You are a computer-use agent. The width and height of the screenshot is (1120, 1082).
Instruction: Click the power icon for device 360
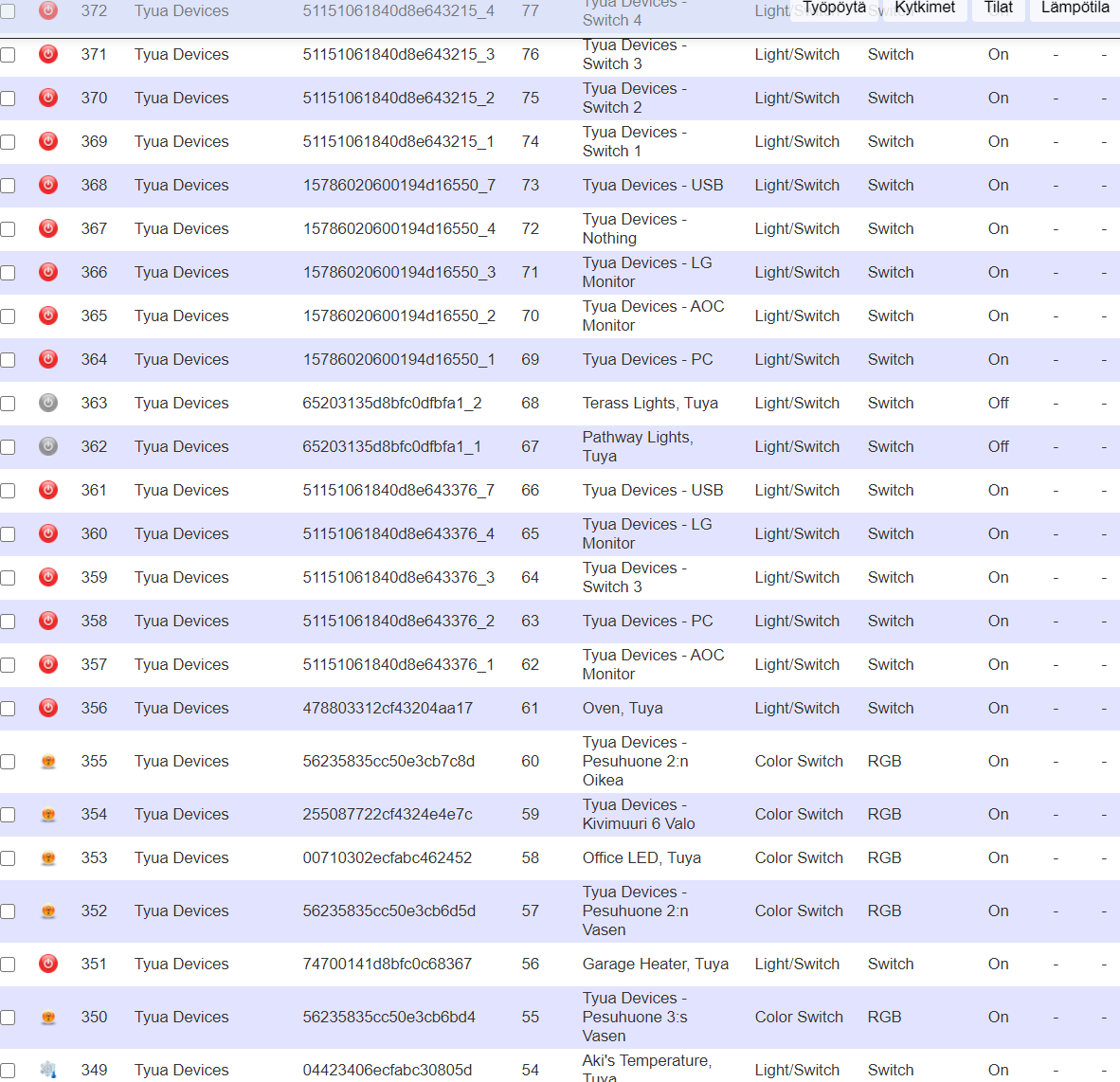tap(48, 533)
